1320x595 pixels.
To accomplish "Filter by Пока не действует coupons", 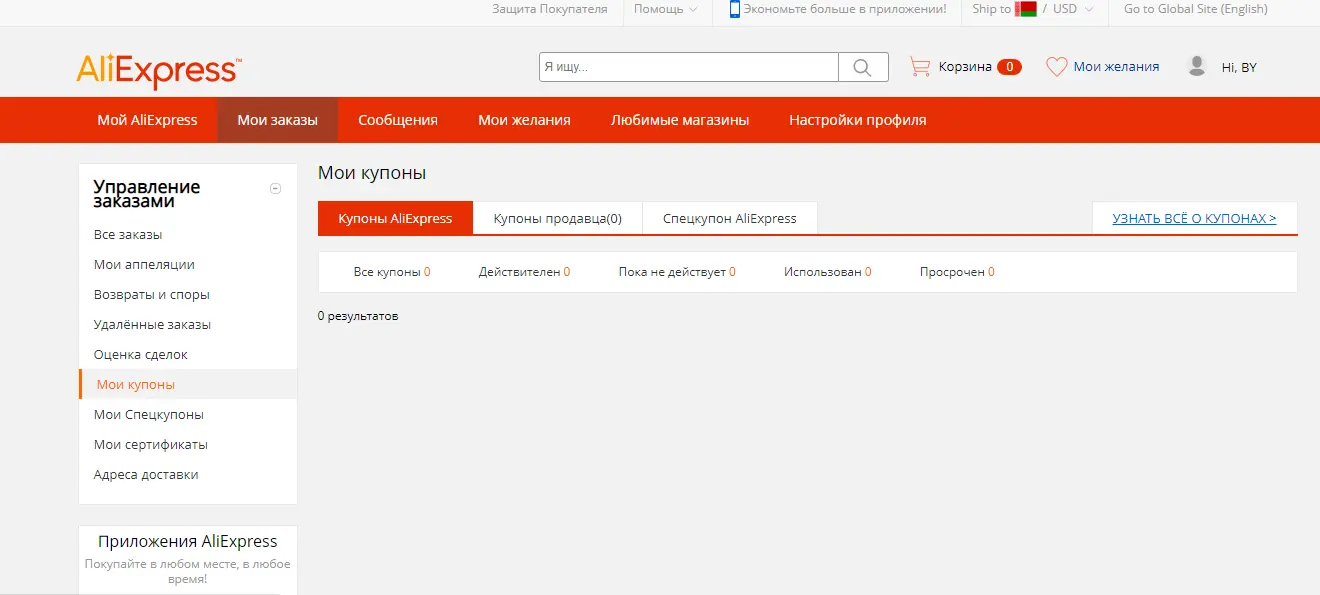I will 677,272.
